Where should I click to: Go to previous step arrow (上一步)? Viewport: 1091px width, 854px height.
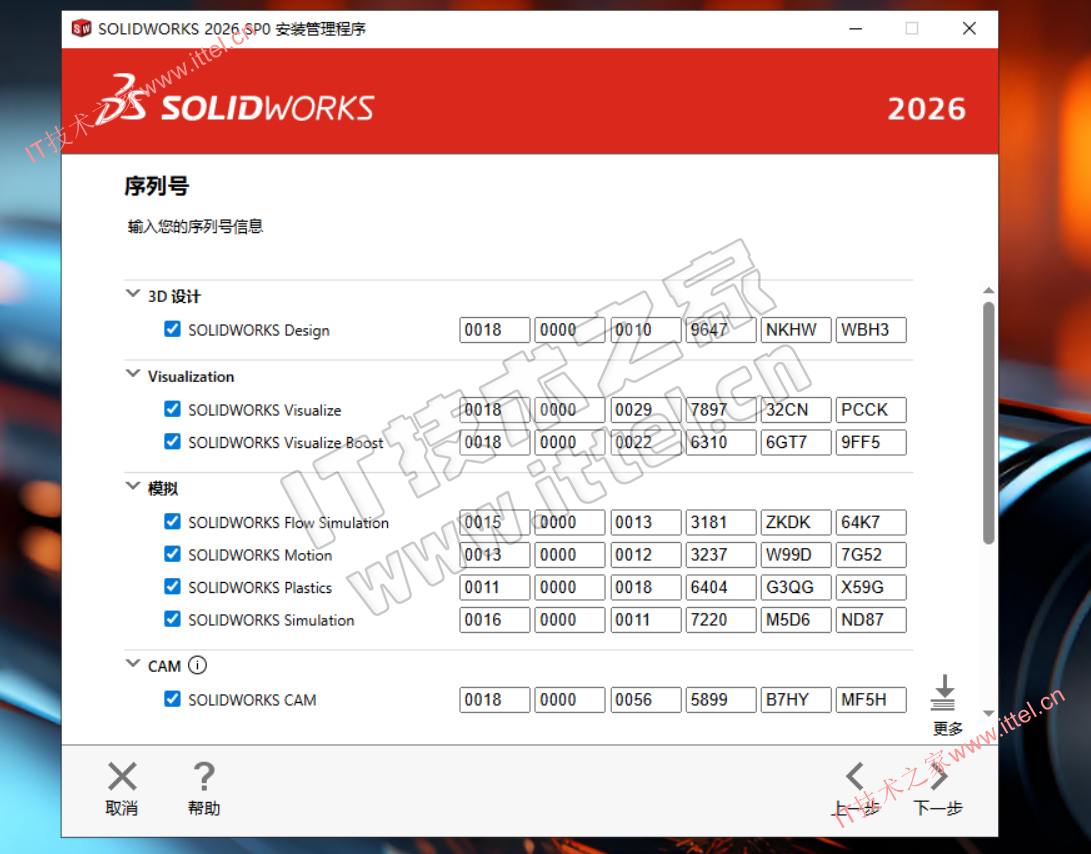click(855, 777)
